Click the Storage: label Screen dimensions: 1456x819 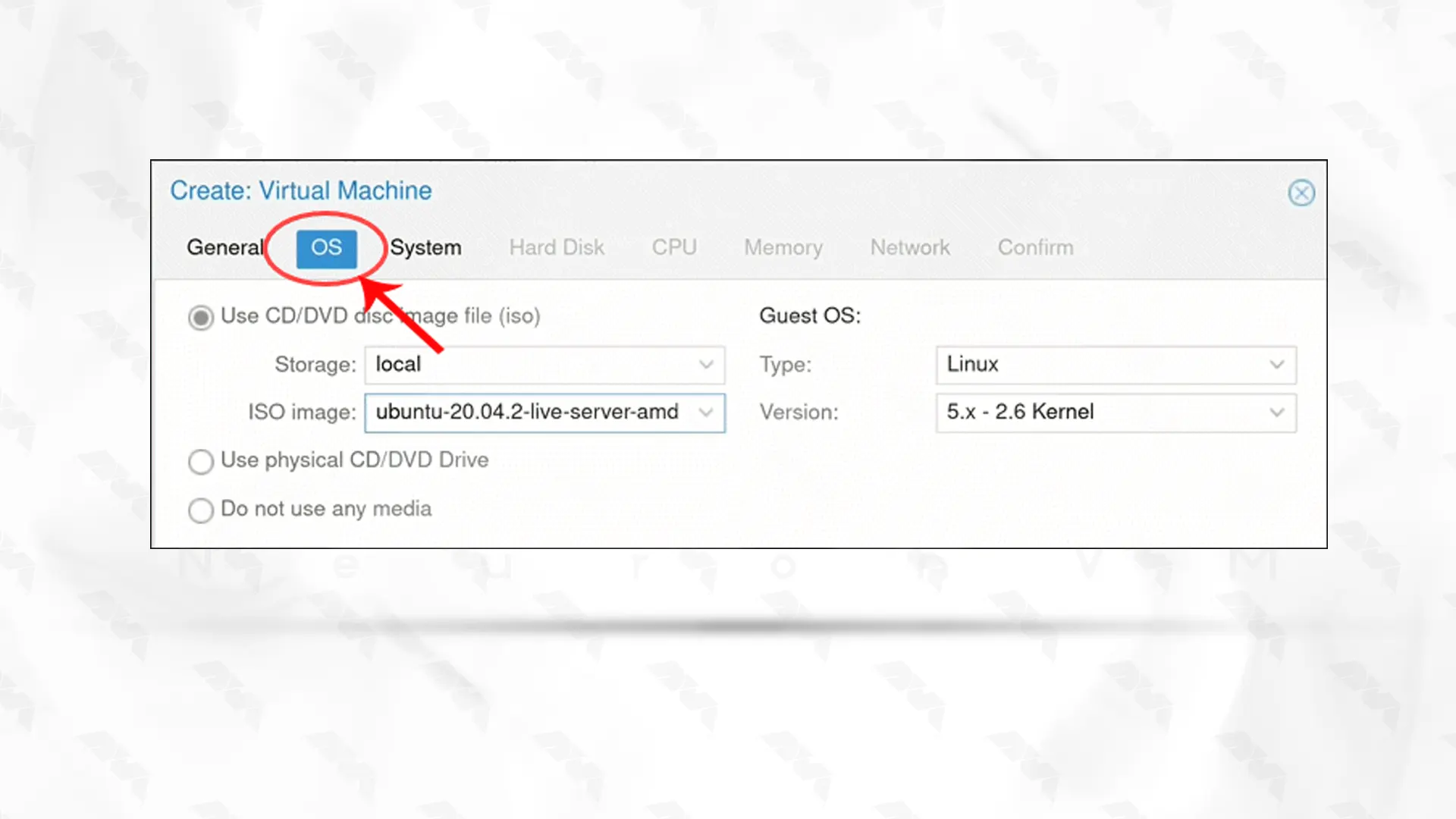pyautogui.click(x=315, y=365)
